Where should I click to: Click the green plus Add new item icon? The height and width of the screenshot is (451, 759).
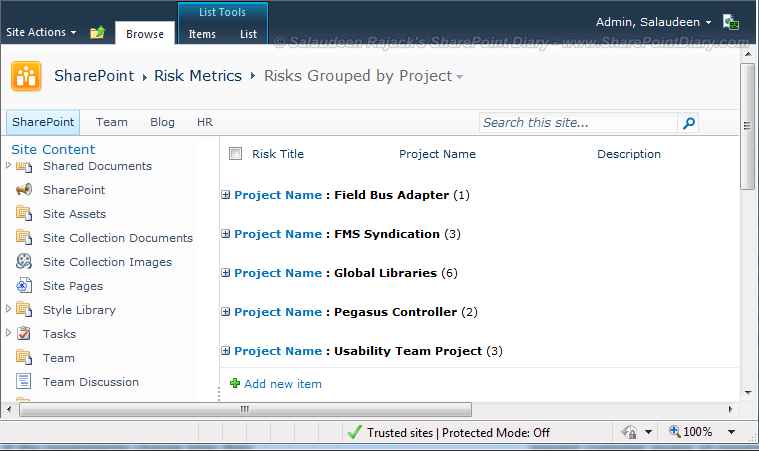(x=235, y=383)
